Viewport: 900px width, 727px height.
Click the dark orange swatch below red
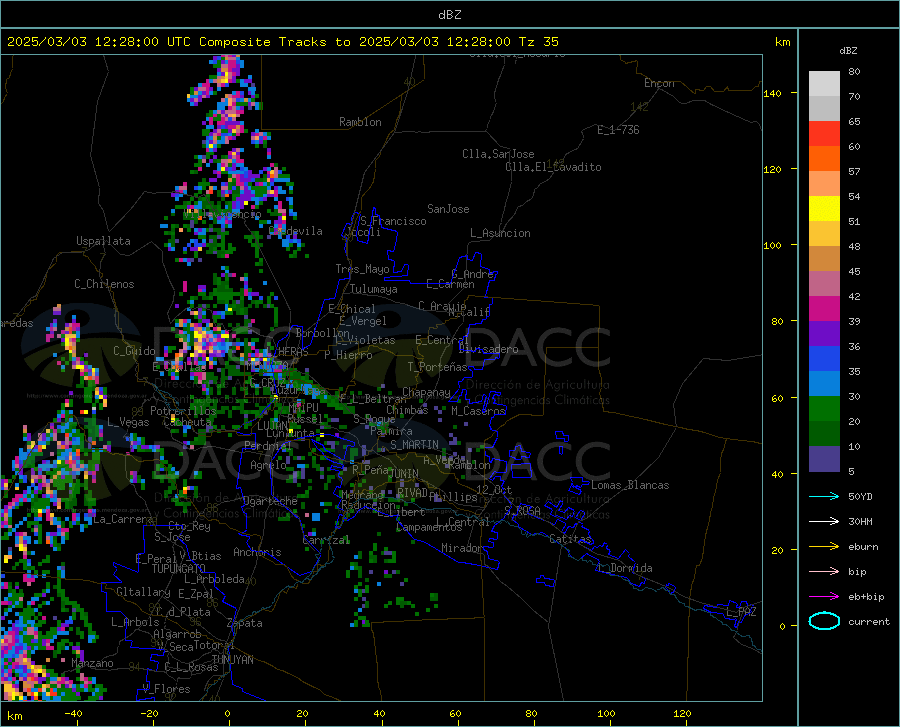click(x=824, y=159)
